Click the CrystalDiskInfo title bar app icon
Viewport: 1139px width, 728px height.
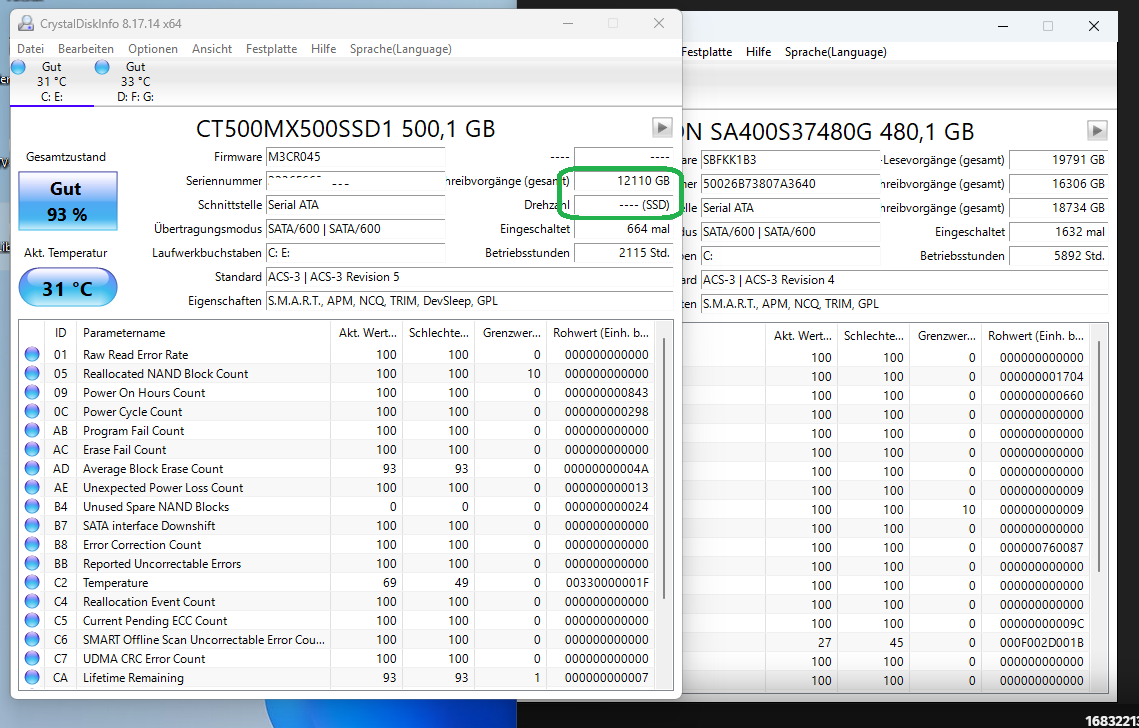click(25, 23)
